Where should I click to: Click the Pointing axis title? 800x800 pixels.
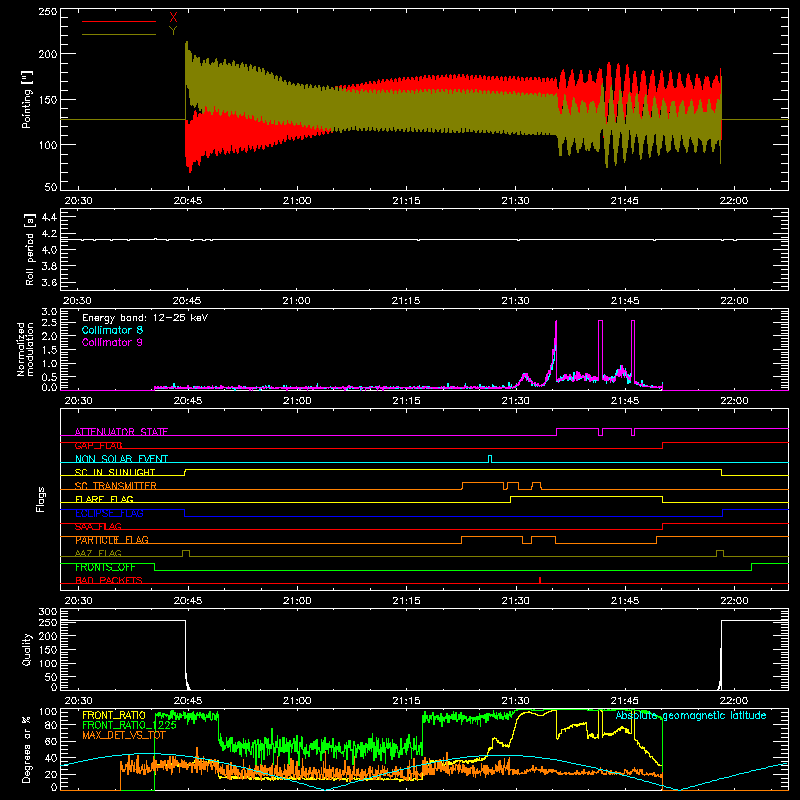tap(27, 99)
